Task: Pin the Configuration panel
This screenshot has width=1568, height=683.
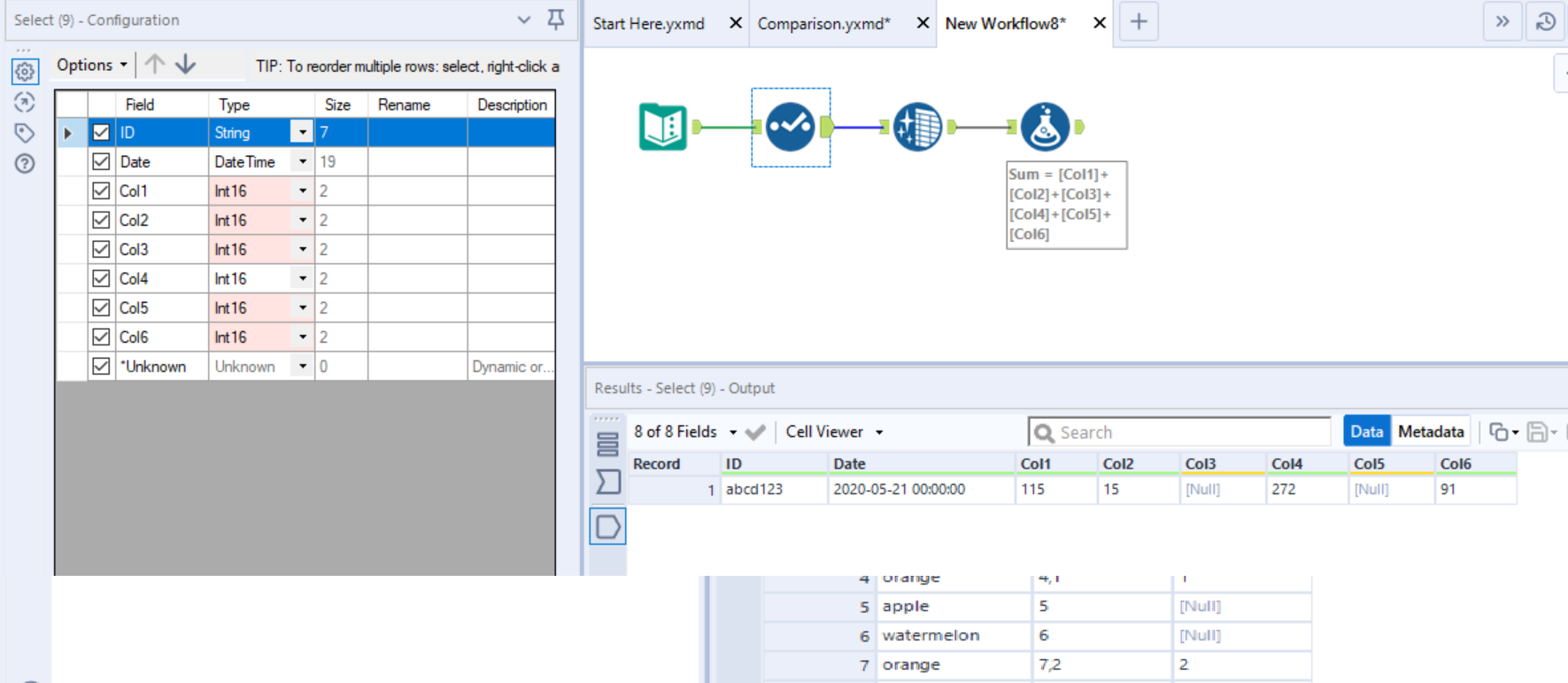Action: click(x=556, y=19)
